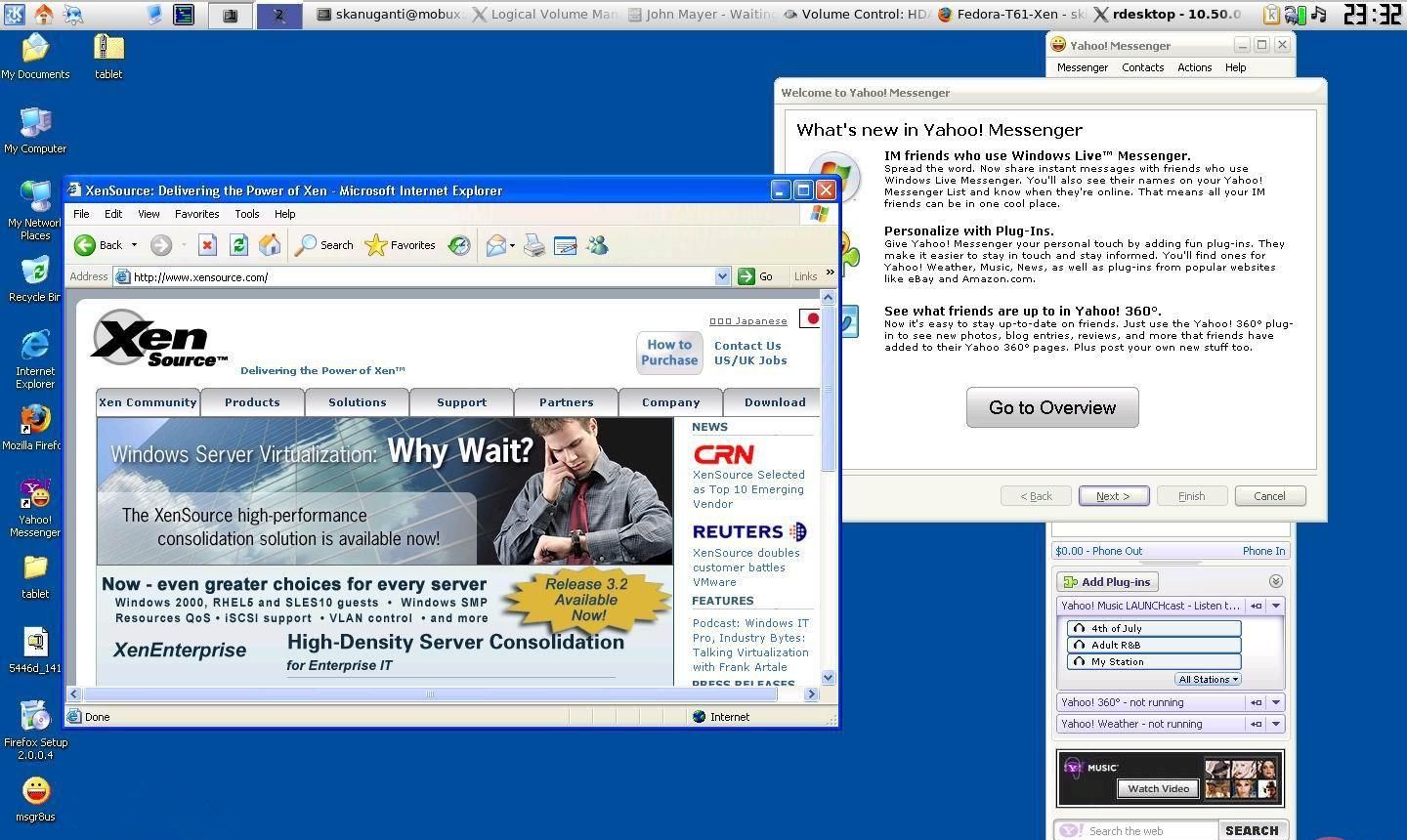Switch to Volume Control taskbar window

(859, 14)
